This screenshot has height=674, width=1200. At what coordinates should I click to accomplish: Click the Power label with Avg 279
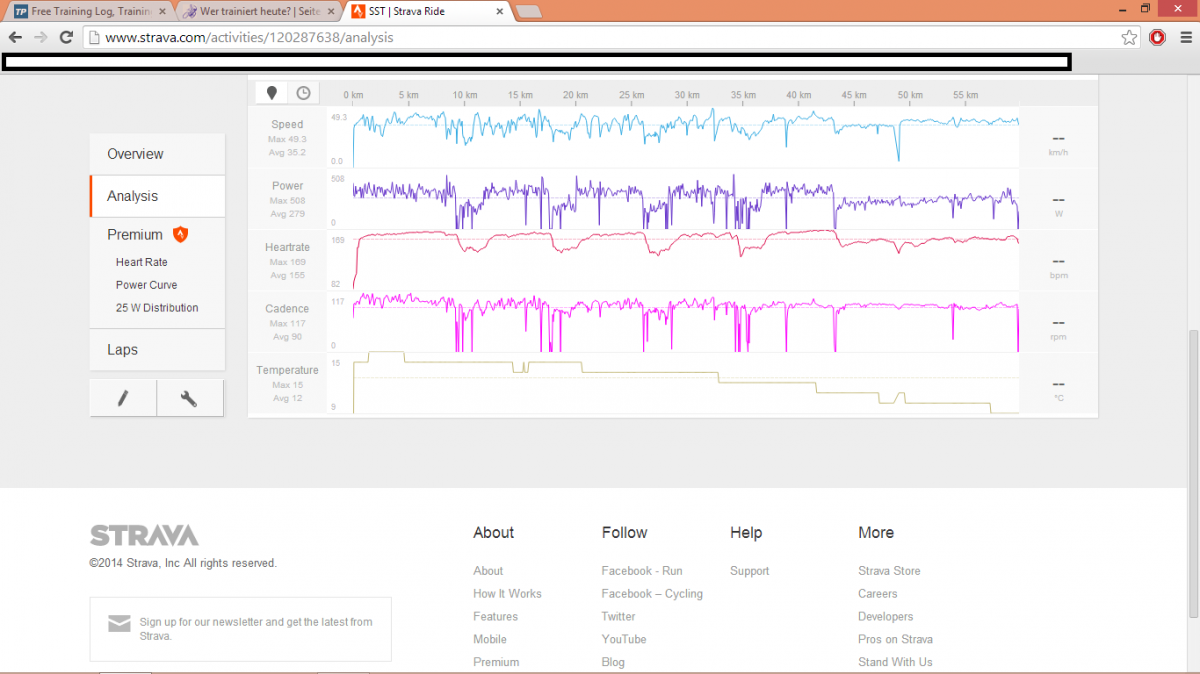coord(287,199)
